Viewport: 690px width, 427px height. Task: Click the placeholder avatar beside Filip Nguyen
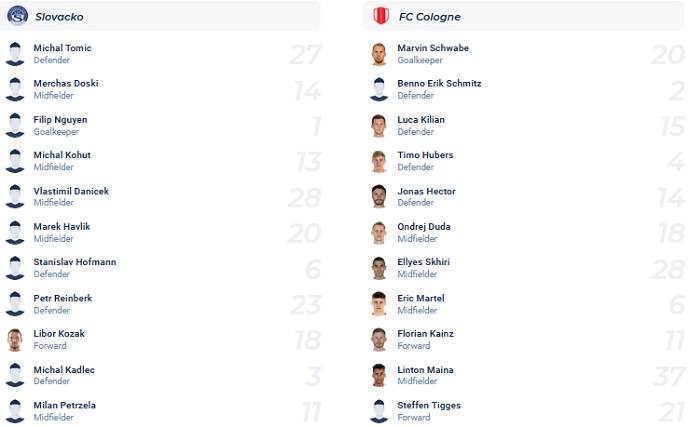(x=15, y=126)
